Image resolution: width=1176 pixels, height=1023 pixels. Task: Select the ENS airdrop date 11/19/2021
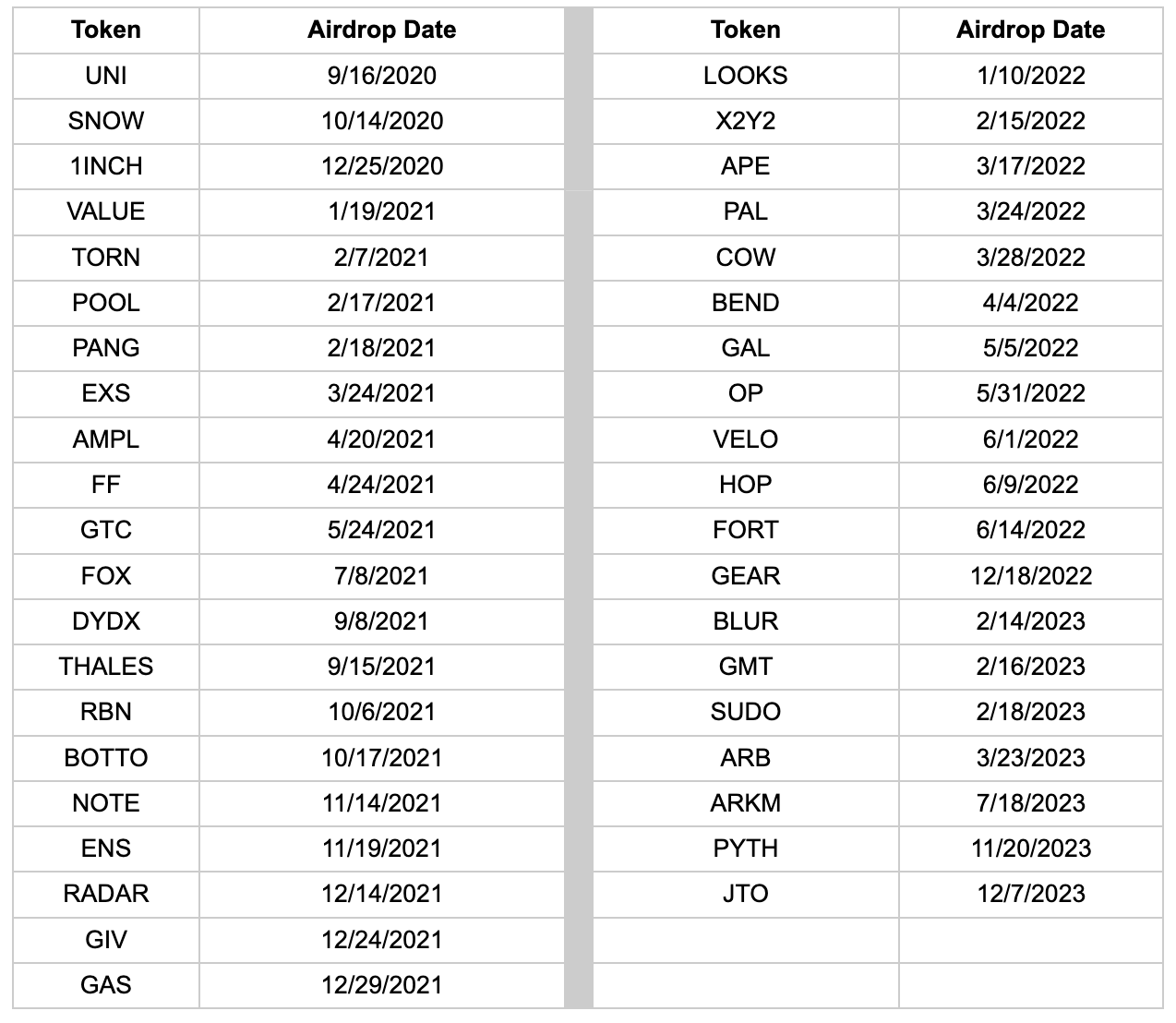(x=381, y=848)
